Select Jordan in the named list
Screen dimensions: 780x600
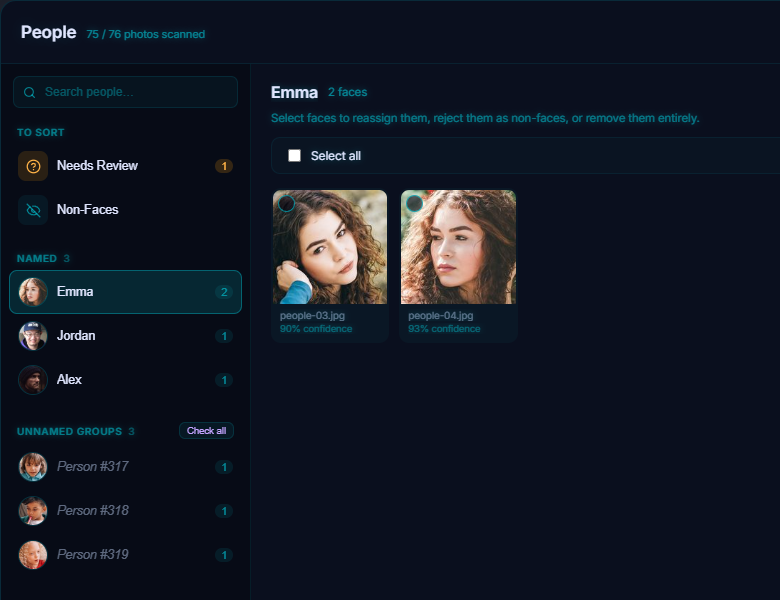tap(125, 336)
